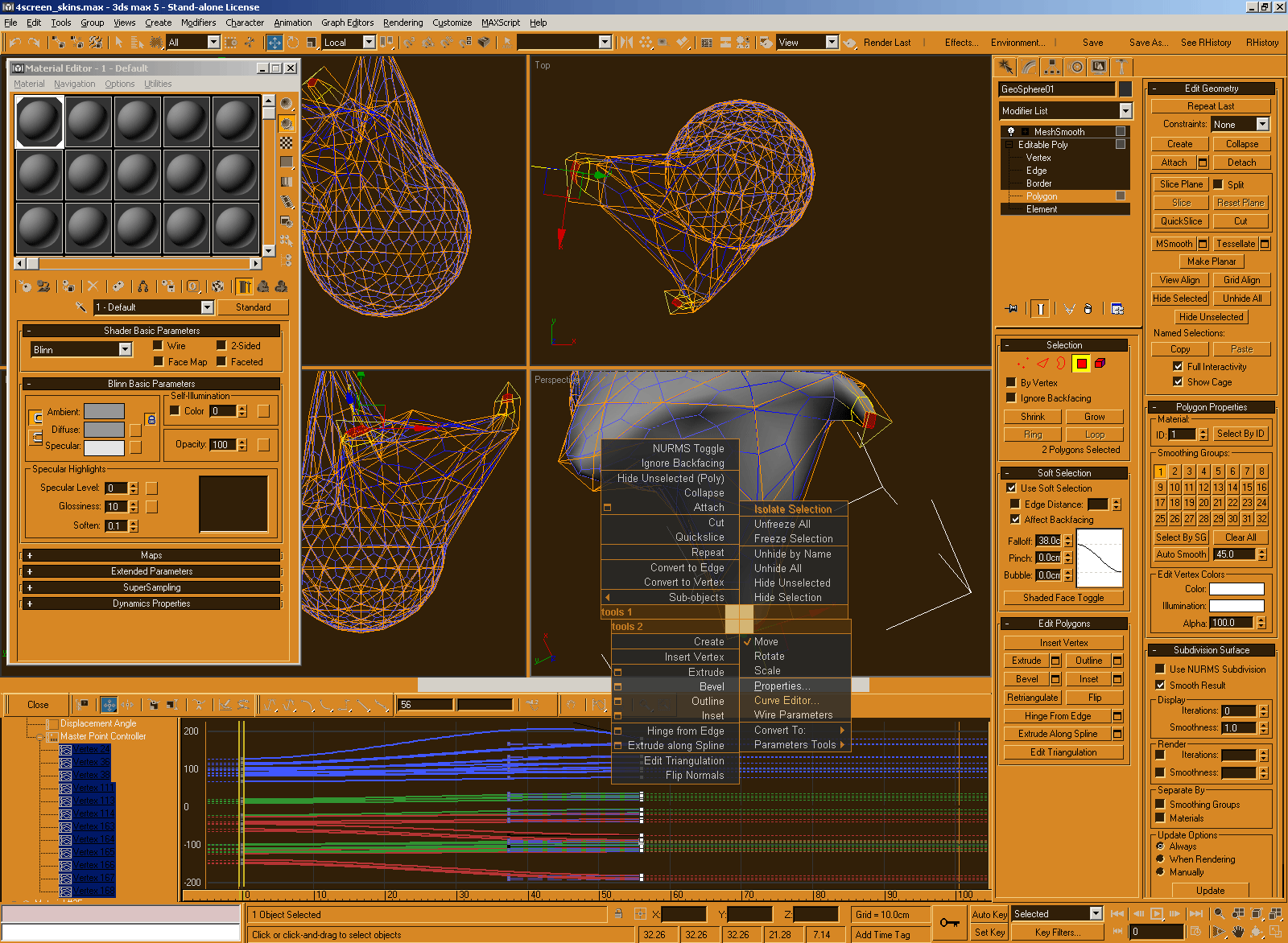Select the Manually update radio option

tap(1160, 871)
